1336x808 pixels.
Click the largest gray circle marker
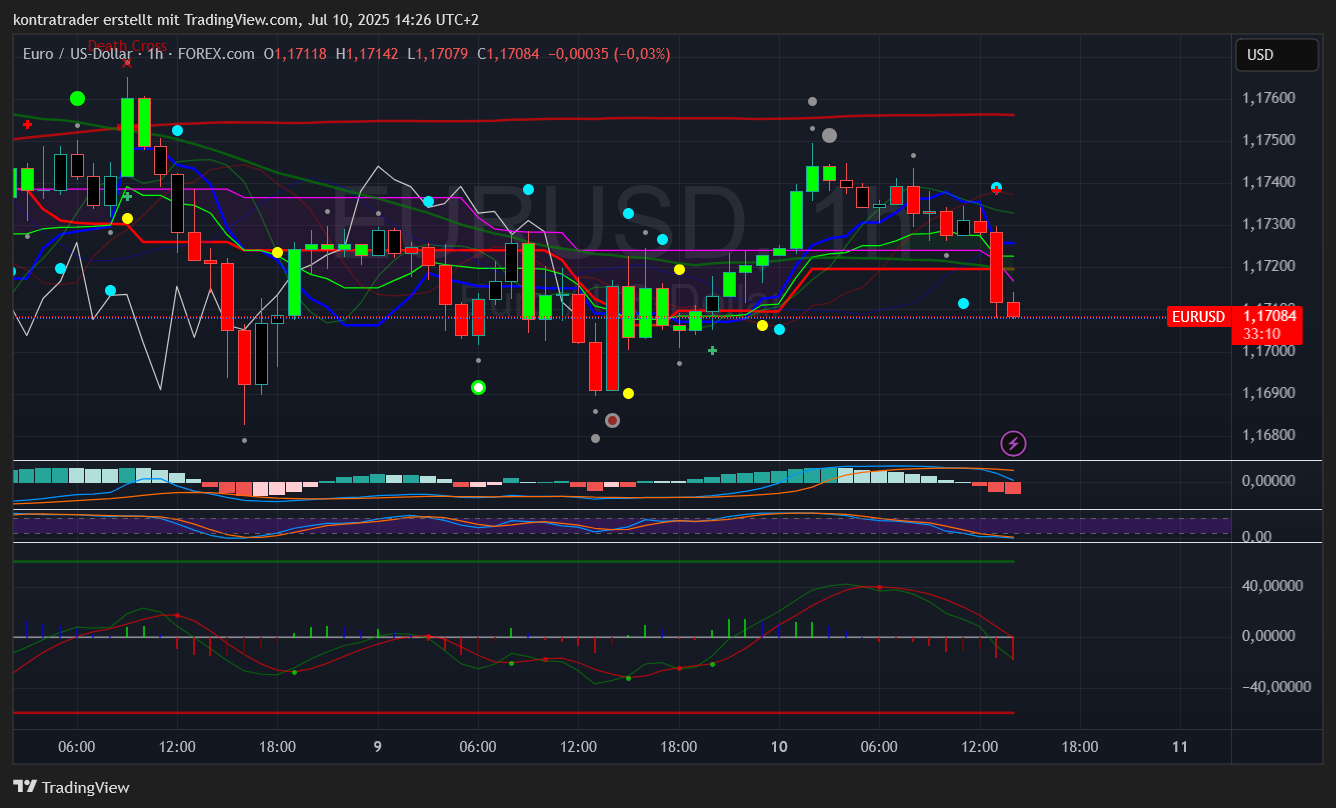tap(829, 136)
